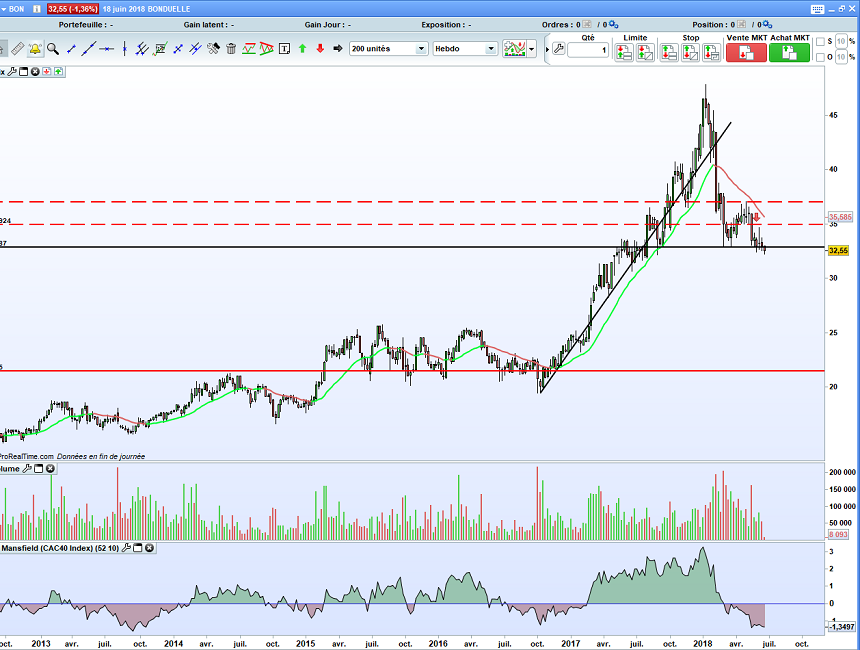Place second Limite order button

coord(645,53)
